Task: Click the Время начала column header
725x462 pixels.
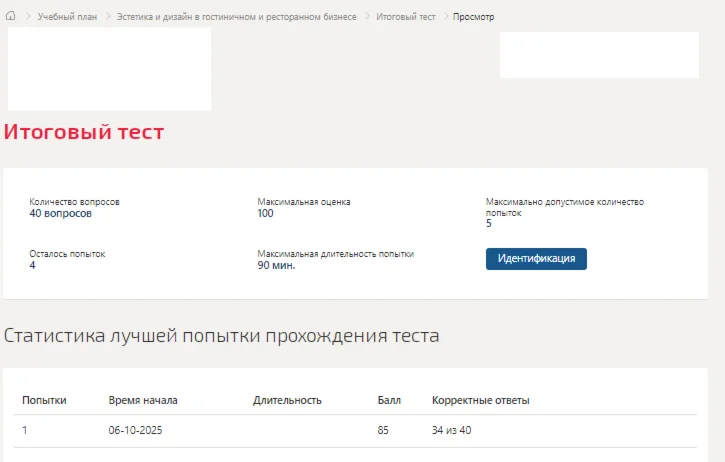Action: [x=143, y=401]
